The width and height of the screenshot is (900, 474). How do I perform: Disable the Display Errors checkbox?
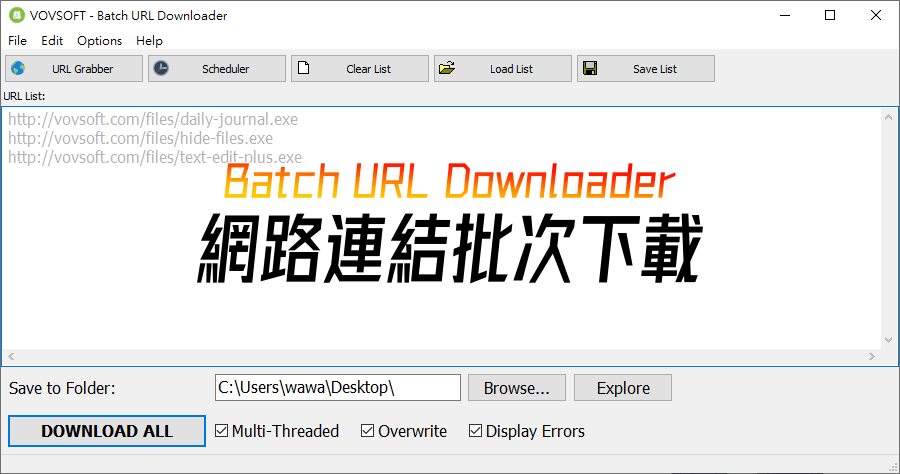pyautogui.click(x=475, y=430)
